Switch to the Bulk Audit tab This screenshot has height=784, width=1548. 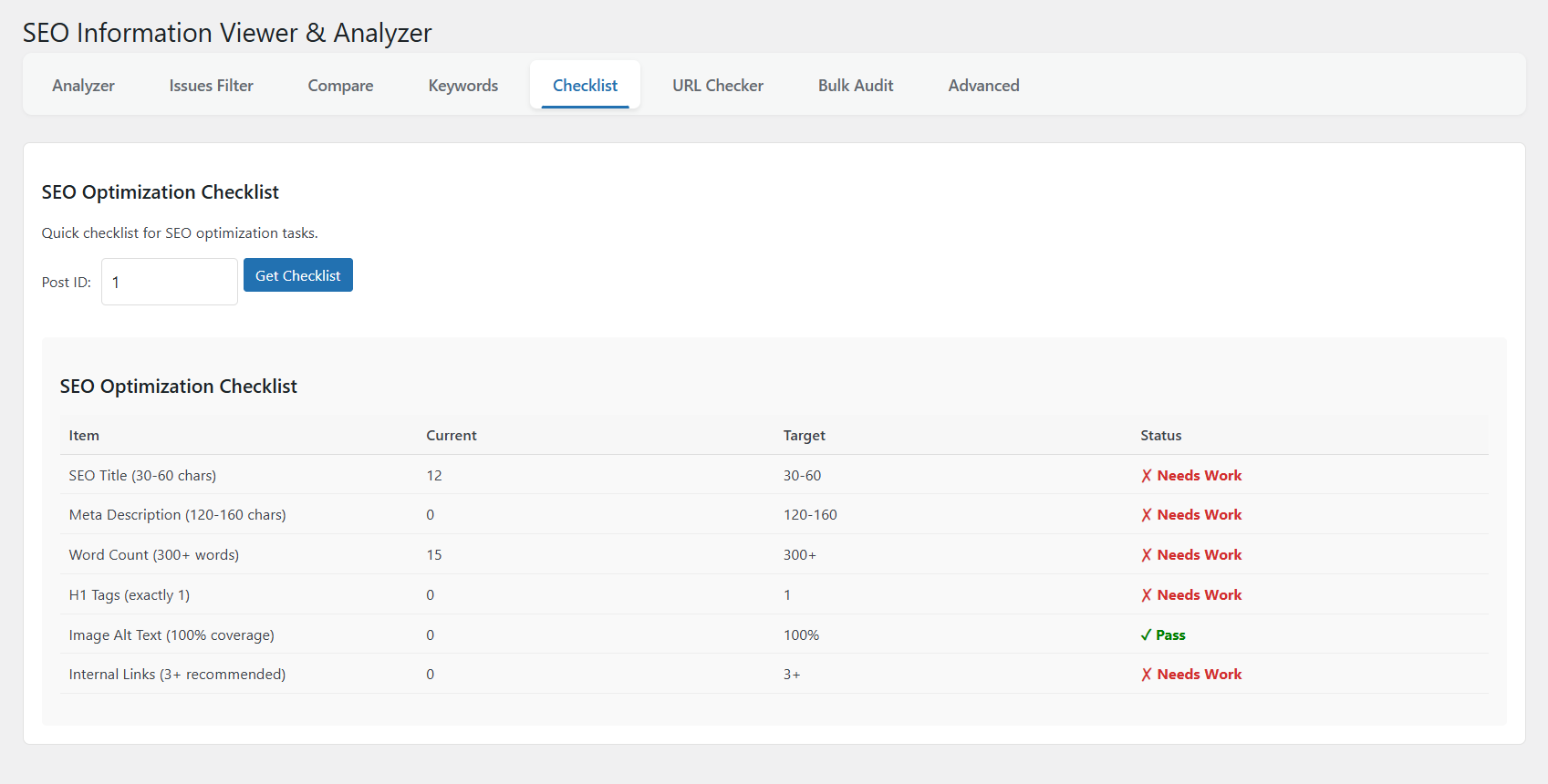[856, 85]
